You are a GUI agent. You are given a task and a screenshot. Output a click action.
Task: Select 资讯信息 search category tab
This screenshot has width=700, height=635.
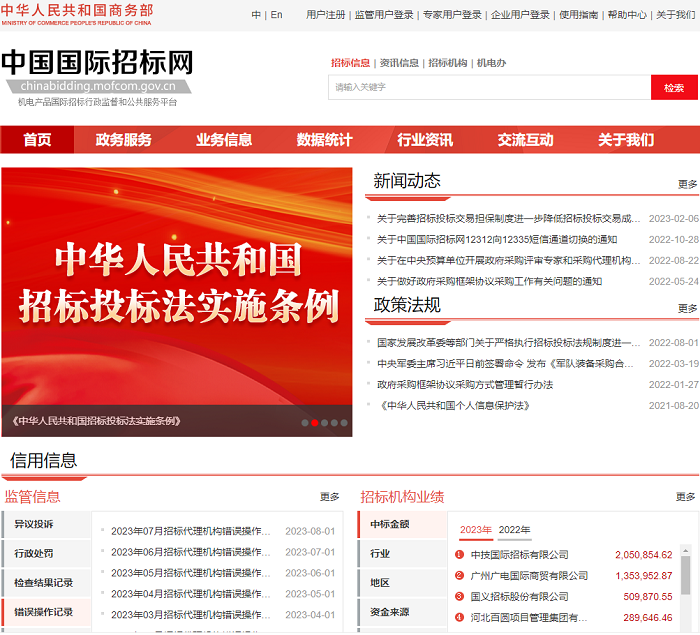(x=399, y=63)
